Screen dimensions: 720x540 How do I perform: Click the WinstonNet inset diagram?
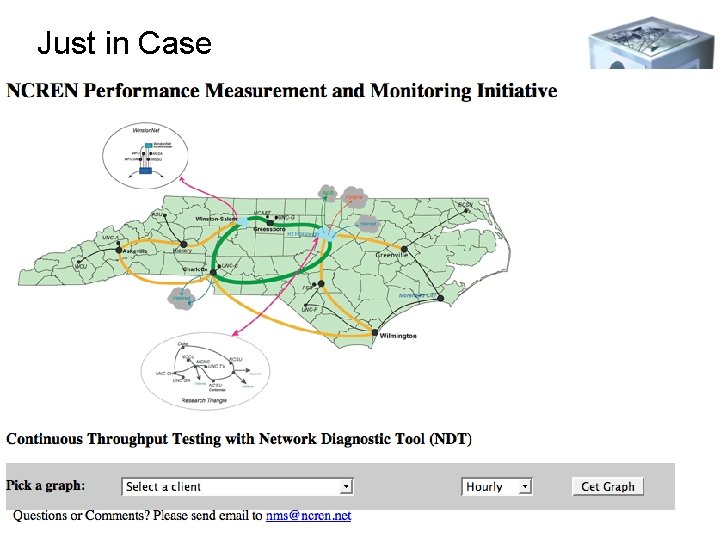point(145,155)
